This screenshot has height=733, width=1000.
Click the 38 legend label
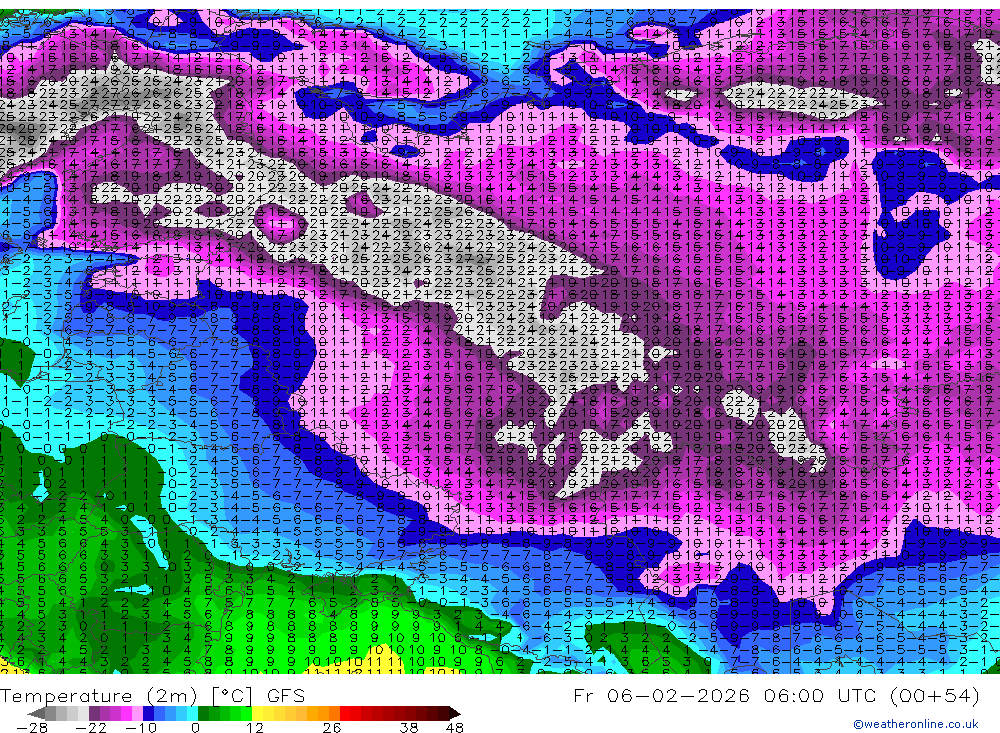[409, 728]
